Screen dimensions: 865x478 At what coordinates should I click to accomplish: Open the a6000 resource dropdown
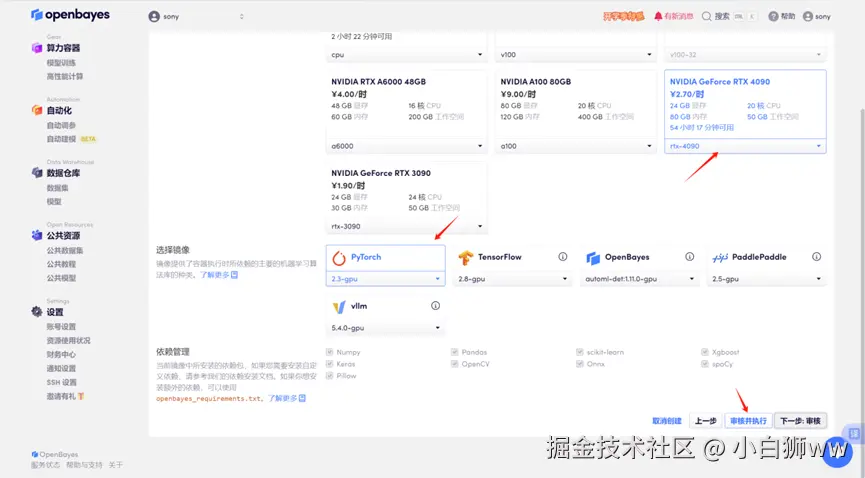click(x=407, y=146)
